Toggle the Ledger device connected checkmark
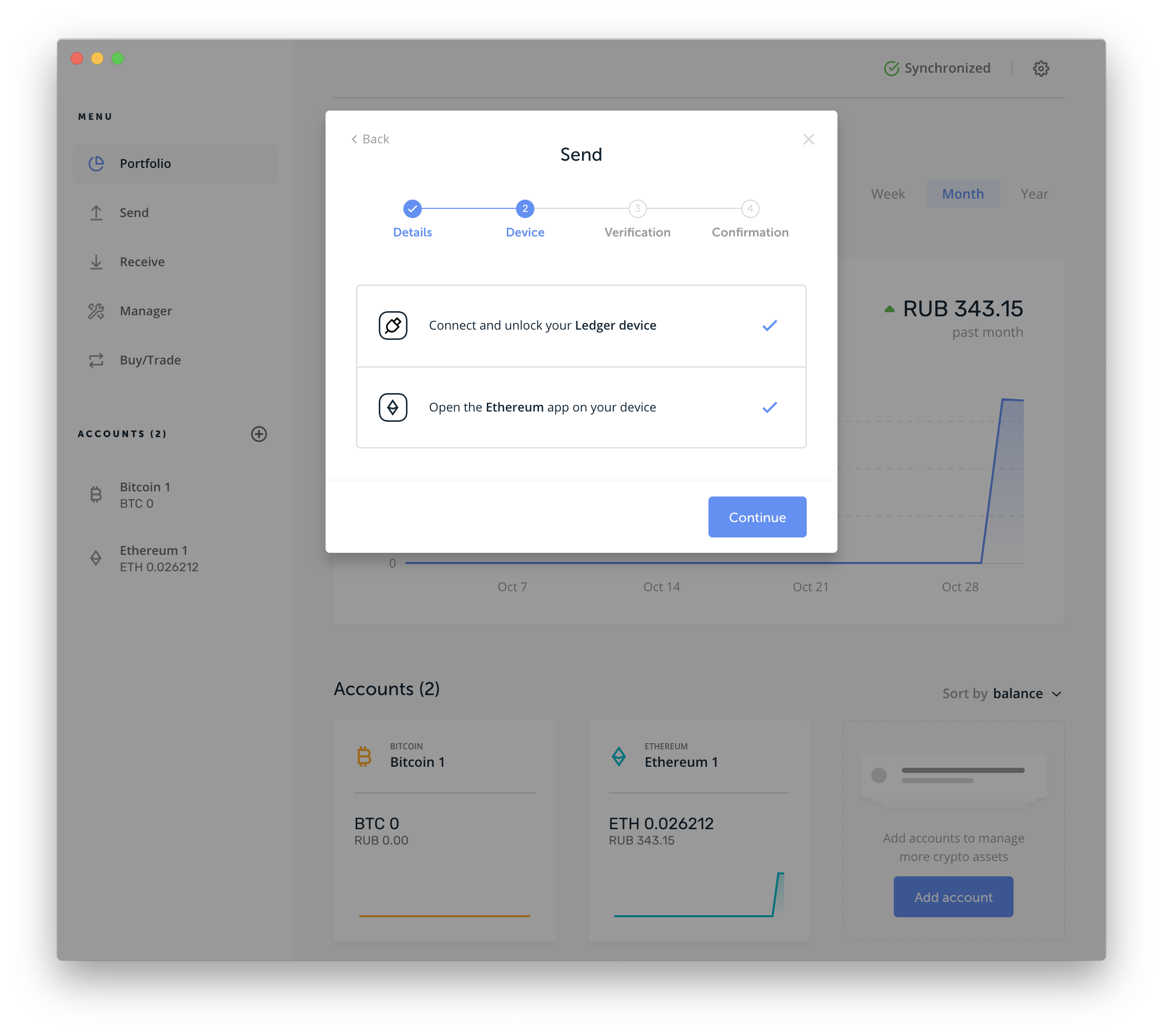 tap(769, 325)
